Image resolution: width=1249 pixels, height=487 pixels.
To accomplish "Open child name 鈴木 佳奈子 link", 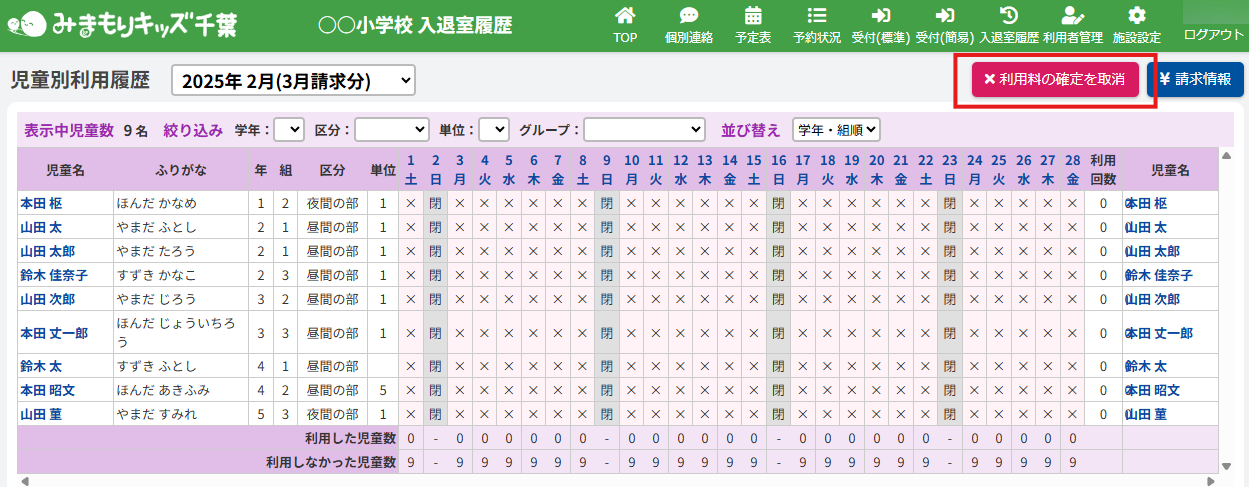I will click(54, 275).
